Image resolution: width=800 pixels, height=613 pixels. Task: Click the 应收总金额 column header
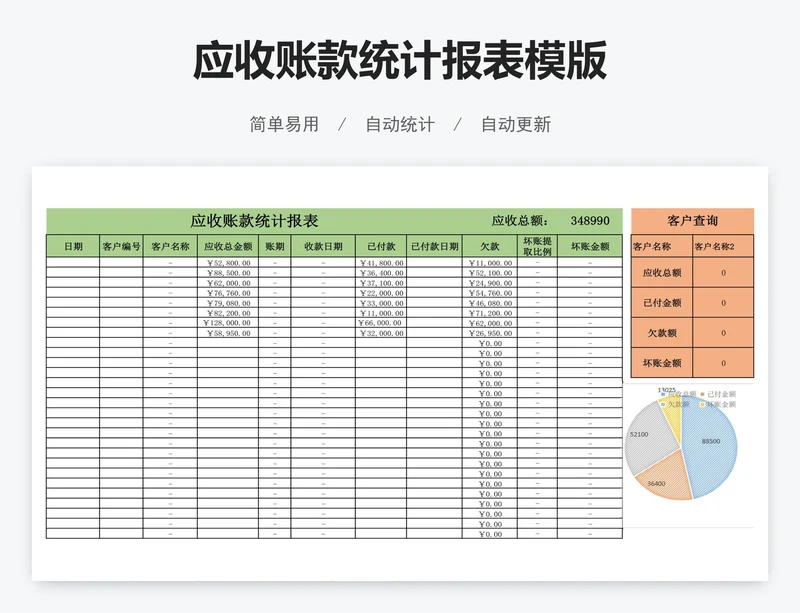(x=228, y=246)
